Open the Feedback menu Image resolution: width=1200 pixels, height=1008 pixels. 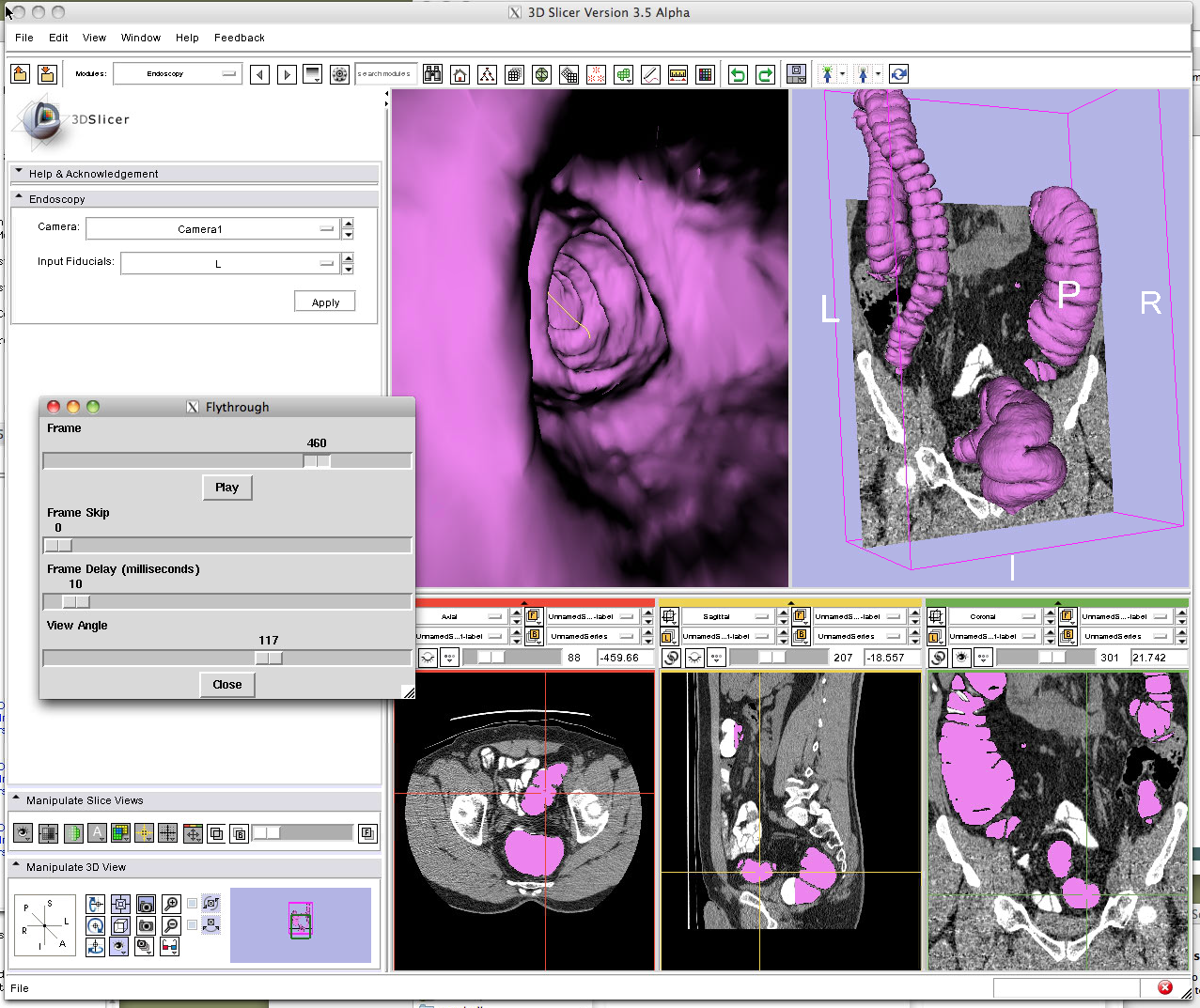click(239, 38)
